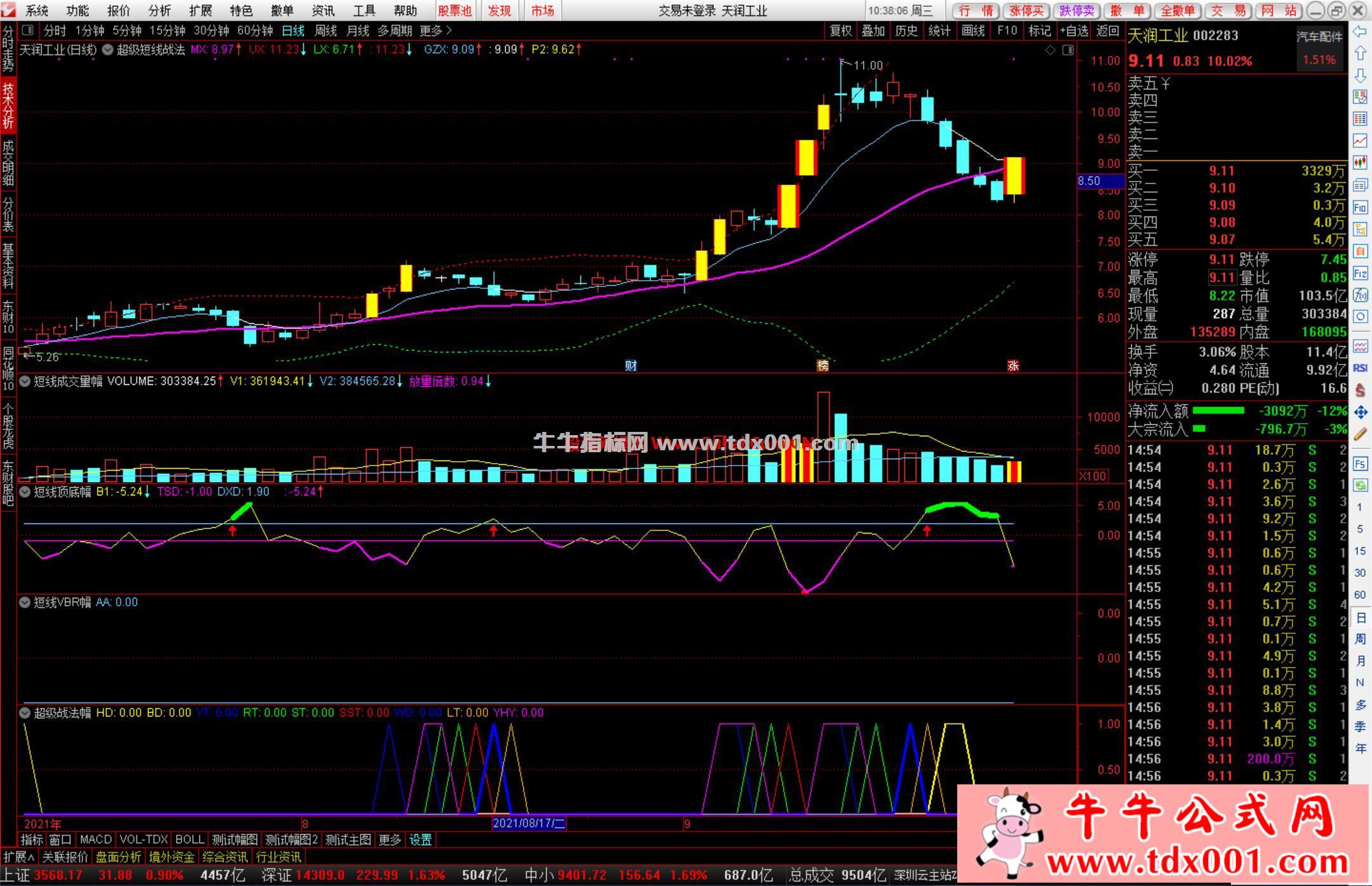Select the BOLL indicator tab
The height and width of the screenshot is (886, 1372).
(x=189, y=840)
